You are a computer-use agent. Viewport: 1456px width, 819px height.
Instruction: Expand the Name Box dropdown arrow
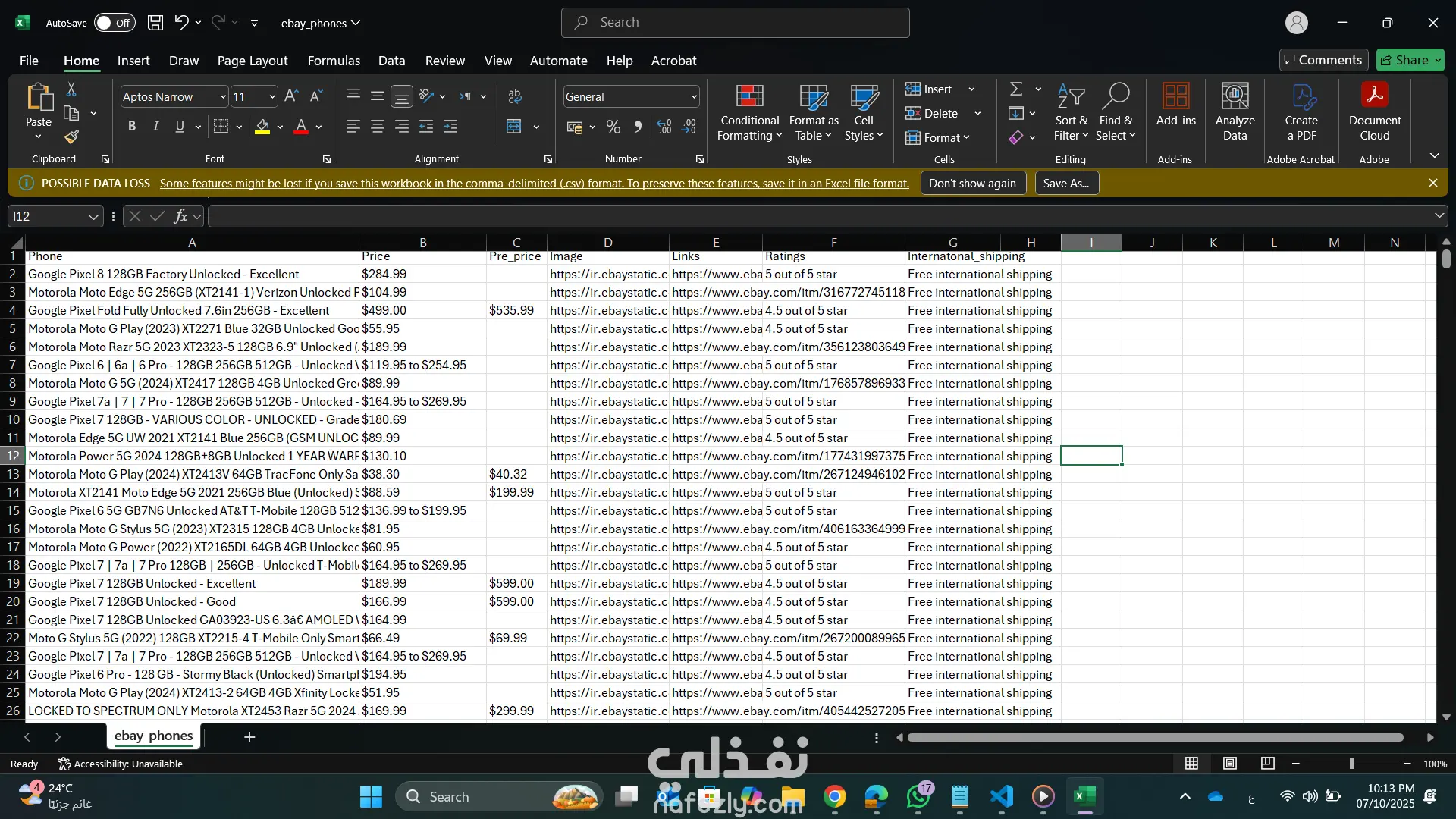(x=93, y=217)
